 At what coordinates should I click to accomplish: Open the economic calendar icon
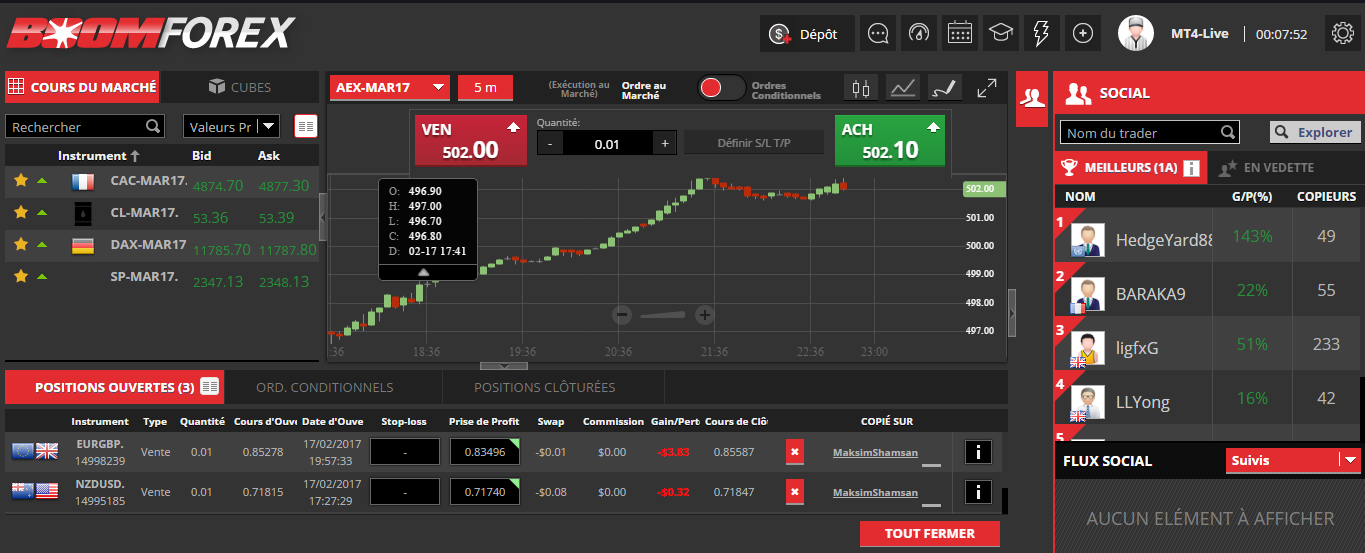point(959,33)
